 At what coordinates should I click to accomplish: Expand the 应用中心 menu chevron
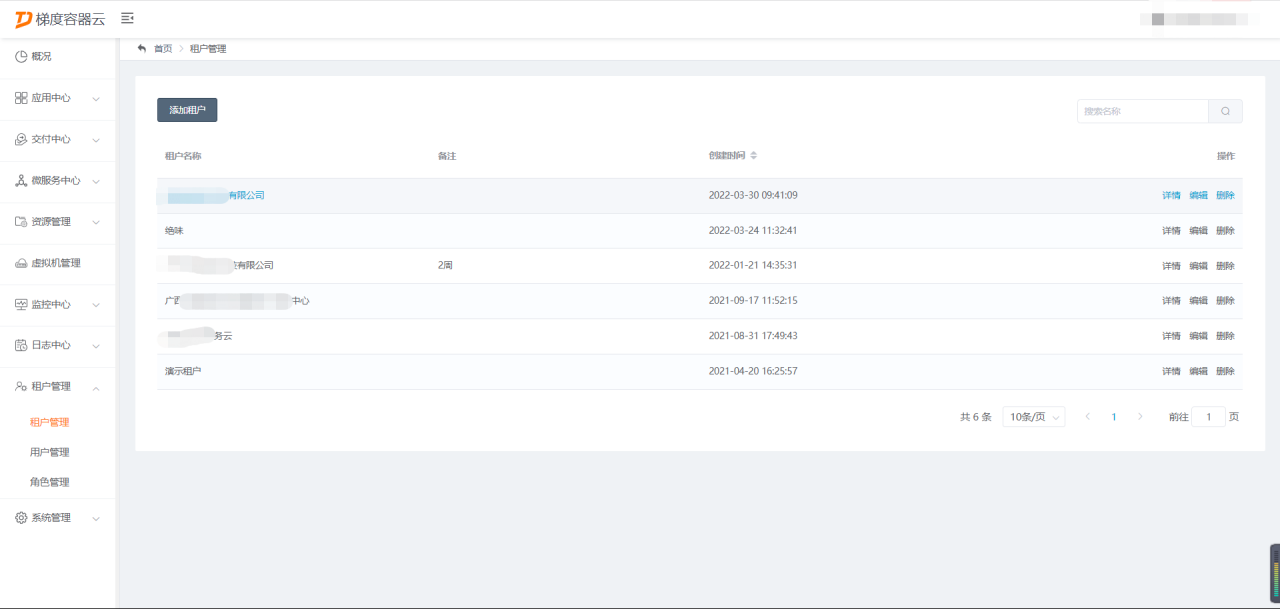(96, 99)
